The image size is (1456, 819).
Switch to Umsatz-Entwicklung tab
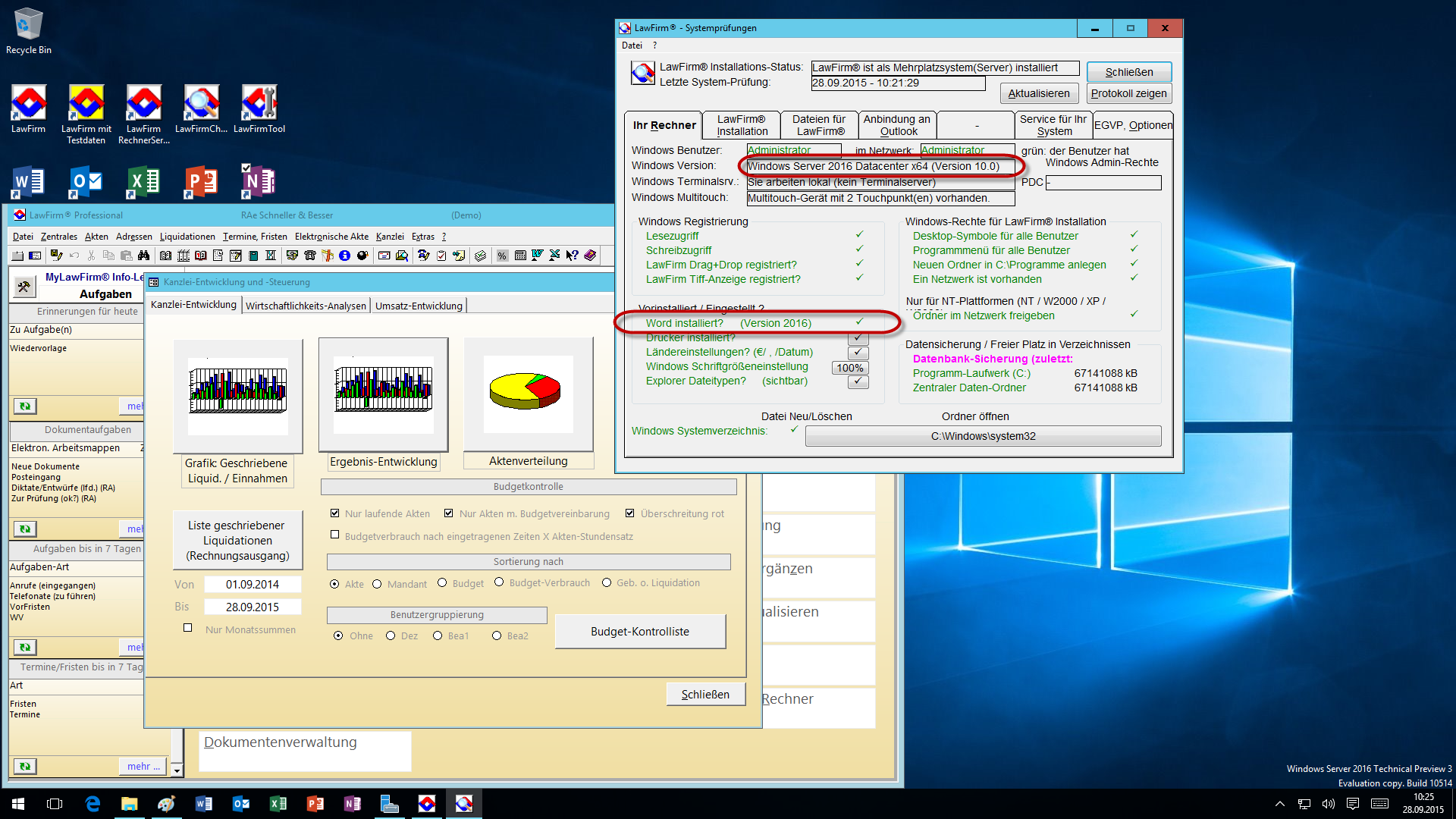tap(419, 306)
